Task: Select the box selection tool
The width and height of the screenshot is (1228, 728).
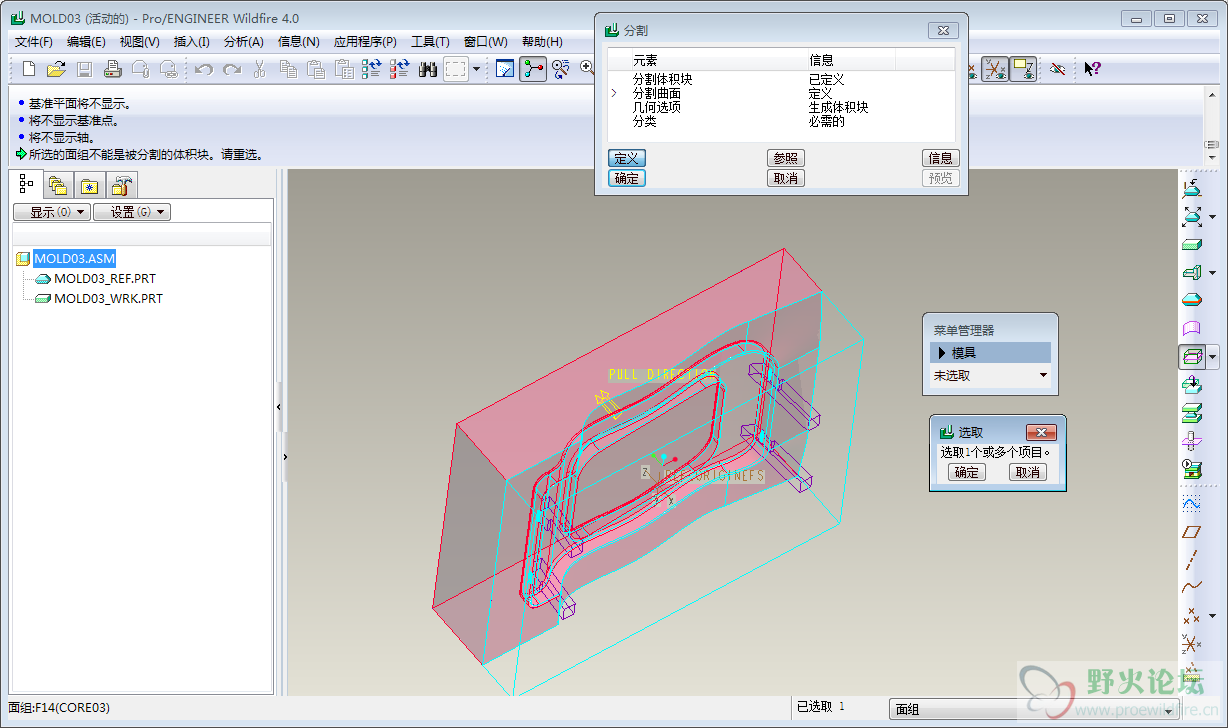Action: click(x=456, y=69)
